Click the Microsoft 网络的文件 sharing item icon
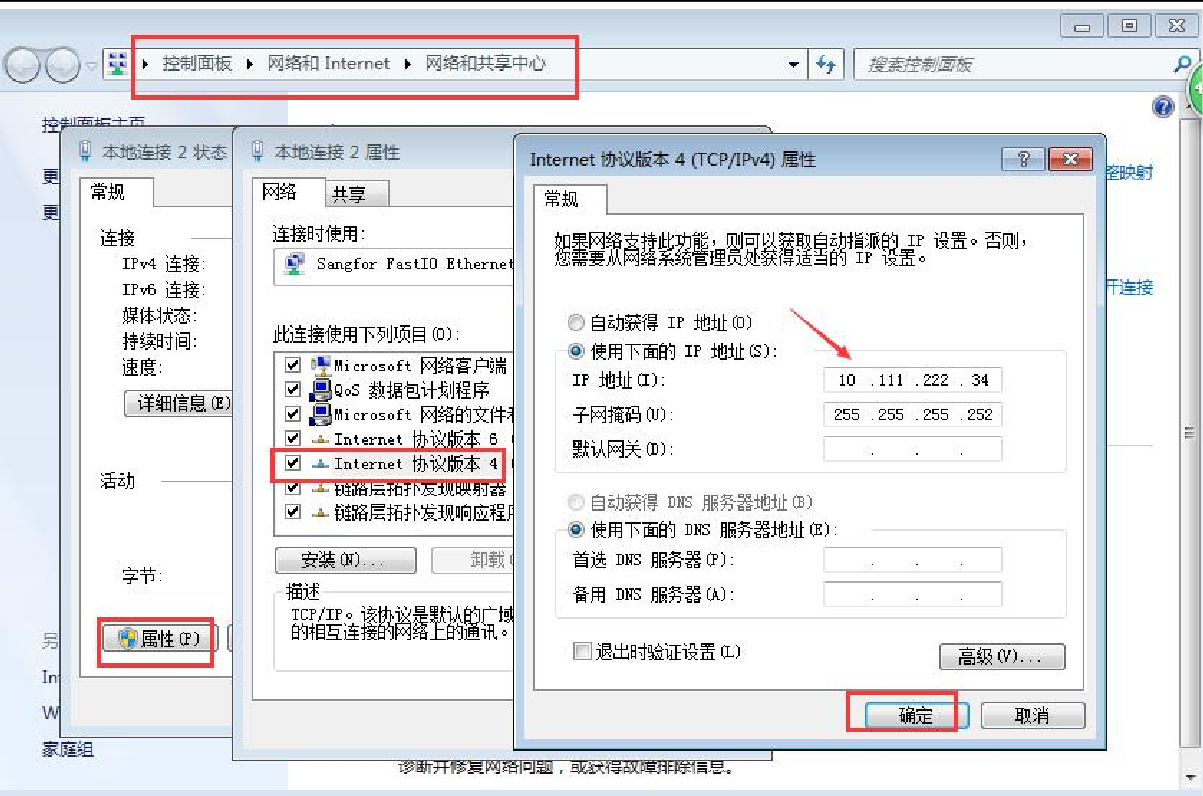 321,414
